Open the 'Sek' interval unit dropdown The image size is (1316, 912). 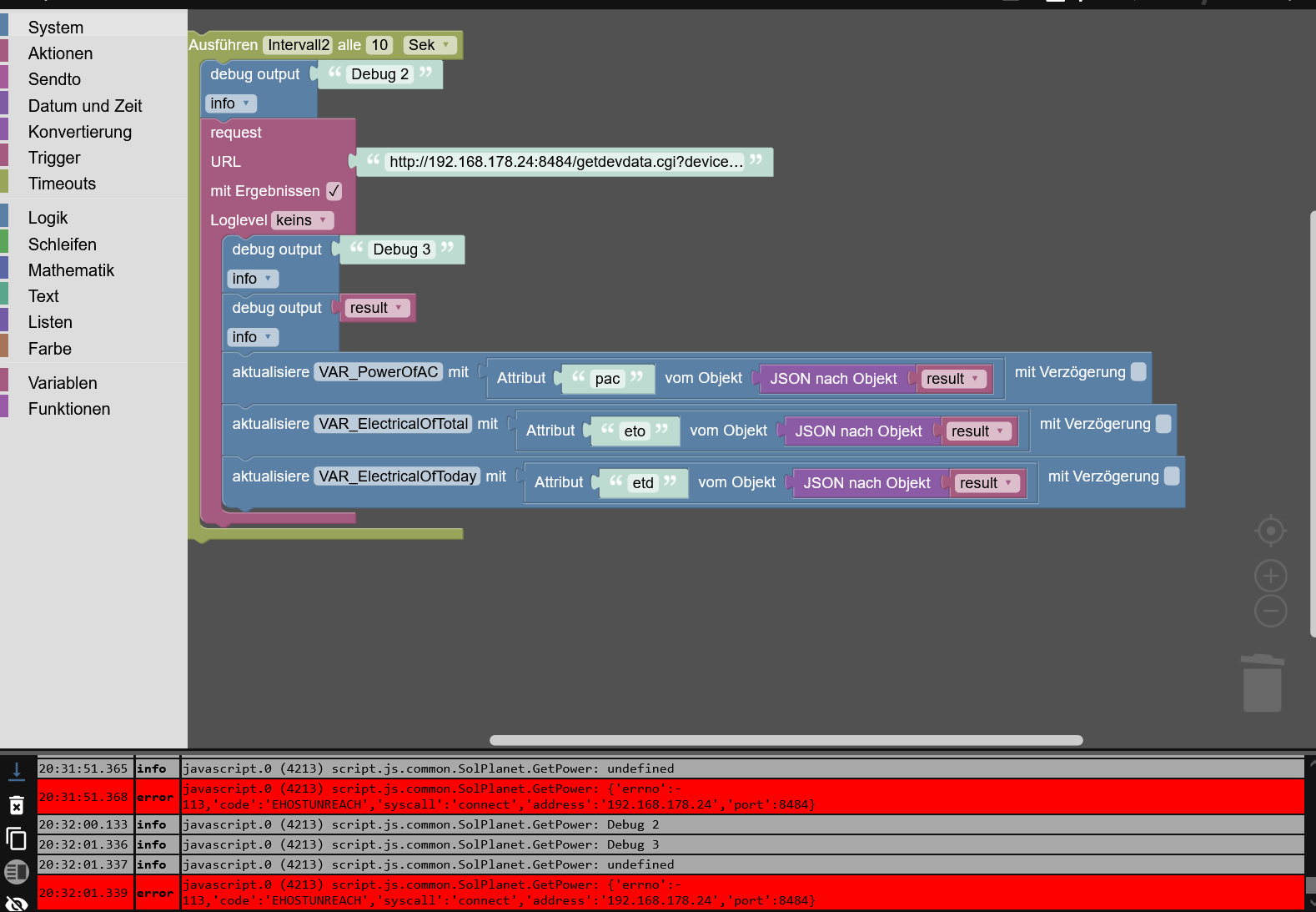[x=429, y=45]
